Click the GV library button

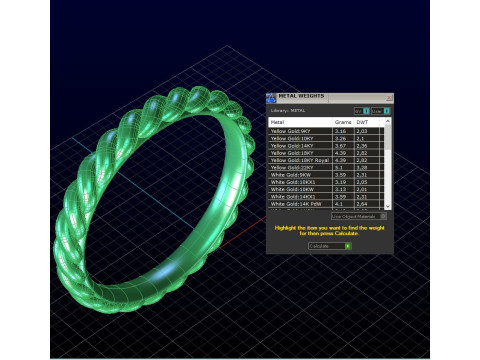point(362,111)
